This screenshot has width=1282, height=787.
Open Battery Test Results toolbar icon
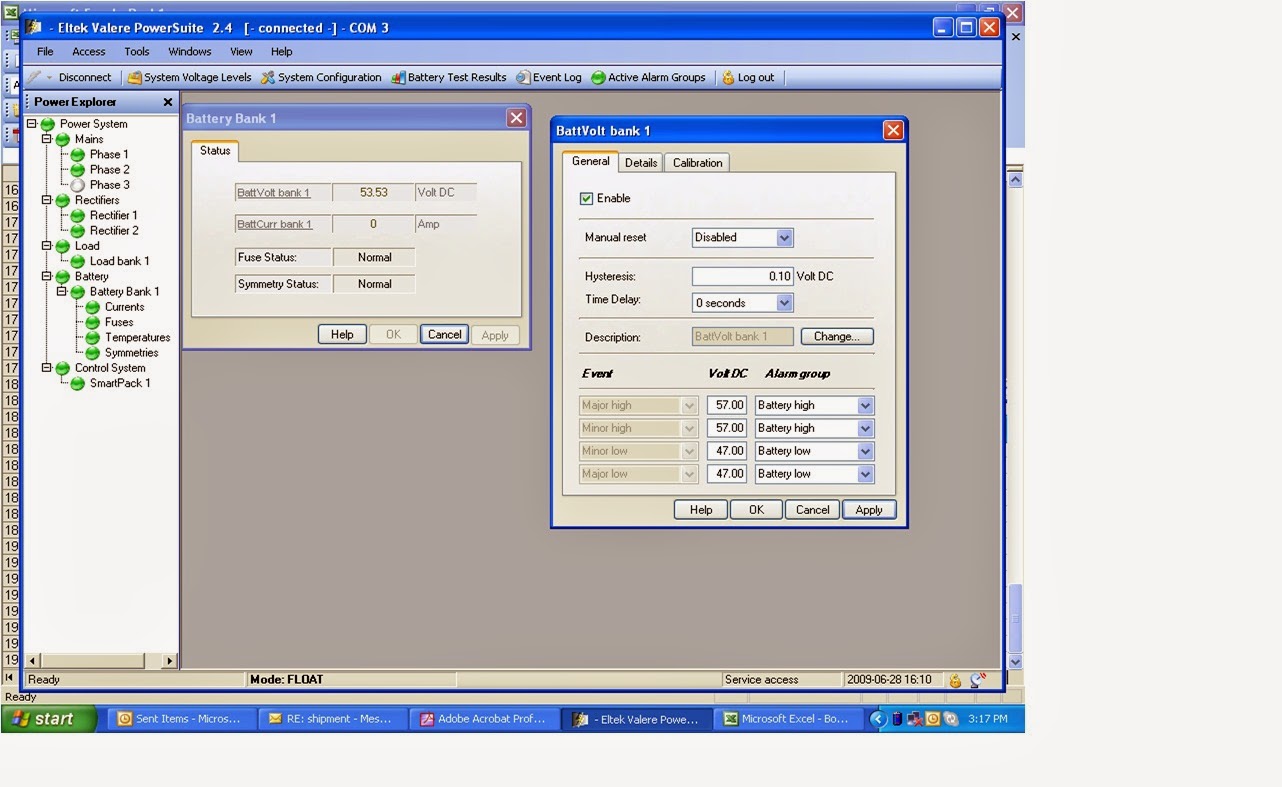tap(398, 78)
